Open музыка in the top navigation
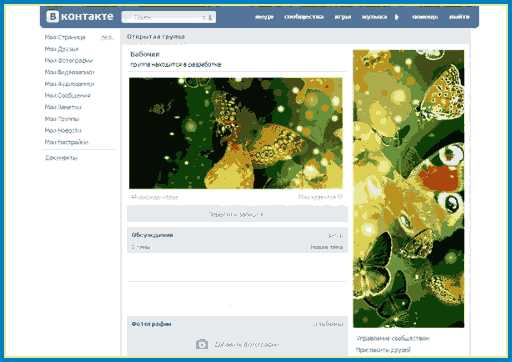The width and height of the screenshot is (512, 362). pos(374,17)
